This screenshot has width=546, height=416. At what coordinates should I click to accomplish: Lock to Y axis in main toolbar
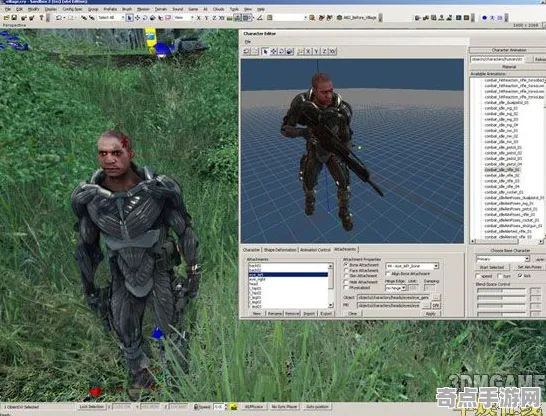206,17
